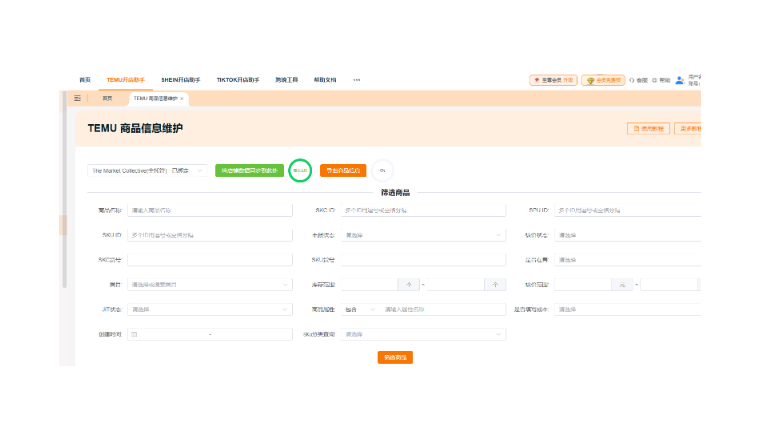Image resolution: width=760 pixels, height=440 pixels.
Task: Click the diamond free membership button
Action: (603, 80)
